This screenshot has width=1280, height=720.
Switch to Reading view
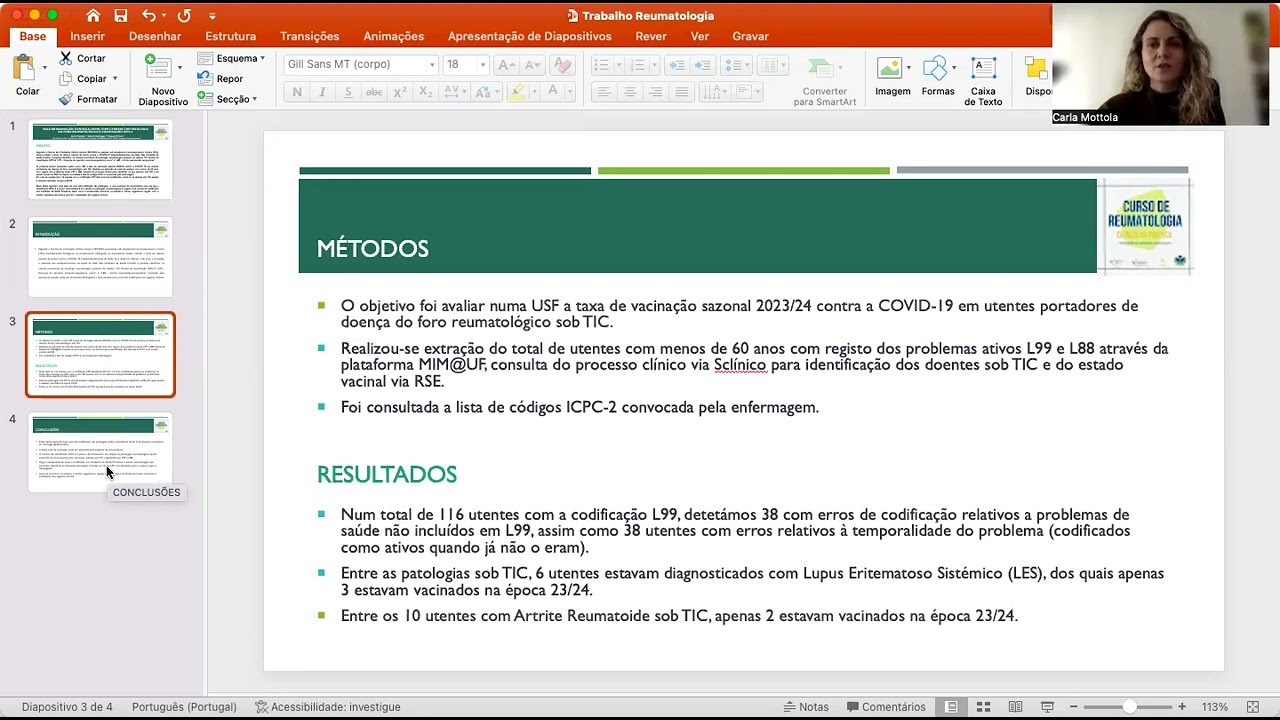tap(1016, 707)
